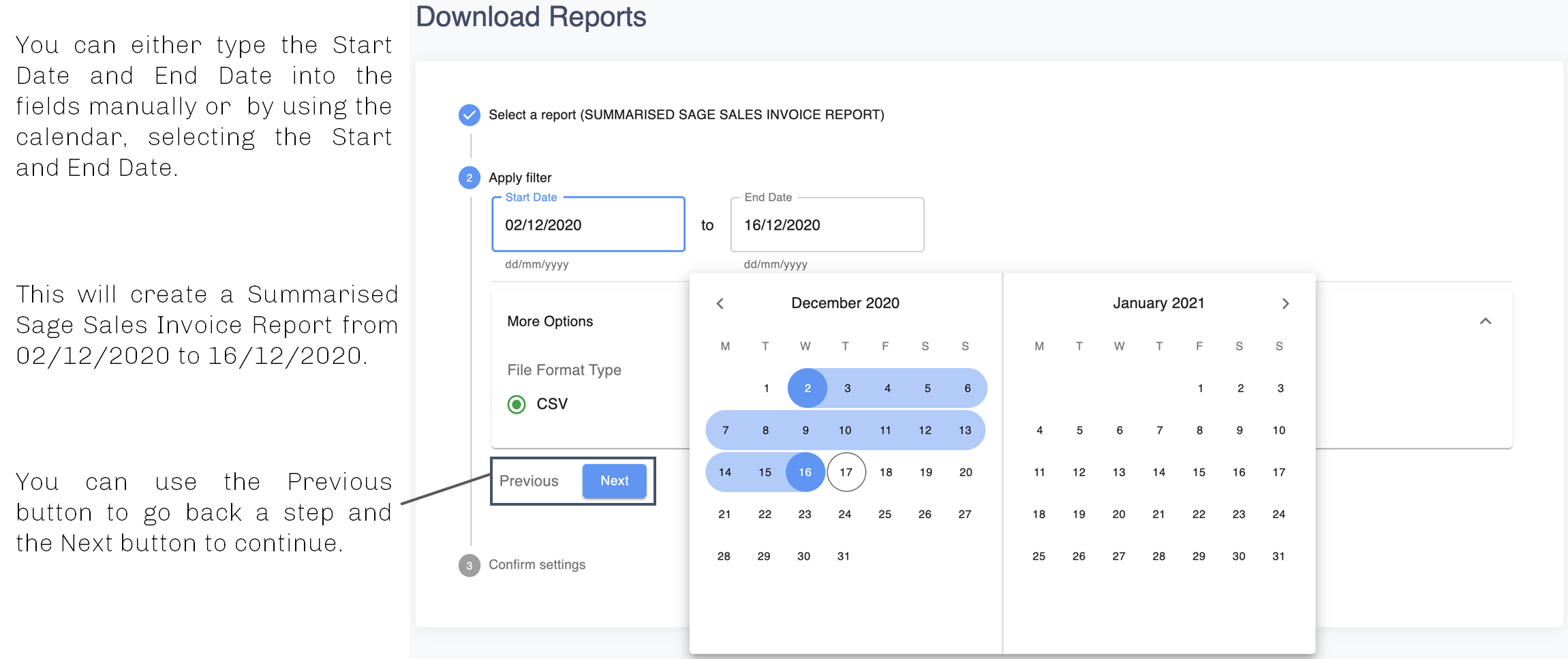The width and height of the screenshot is (1568, 659).
Task: Pick December 20 in the calendar
Action: click(x=966, y=472)
